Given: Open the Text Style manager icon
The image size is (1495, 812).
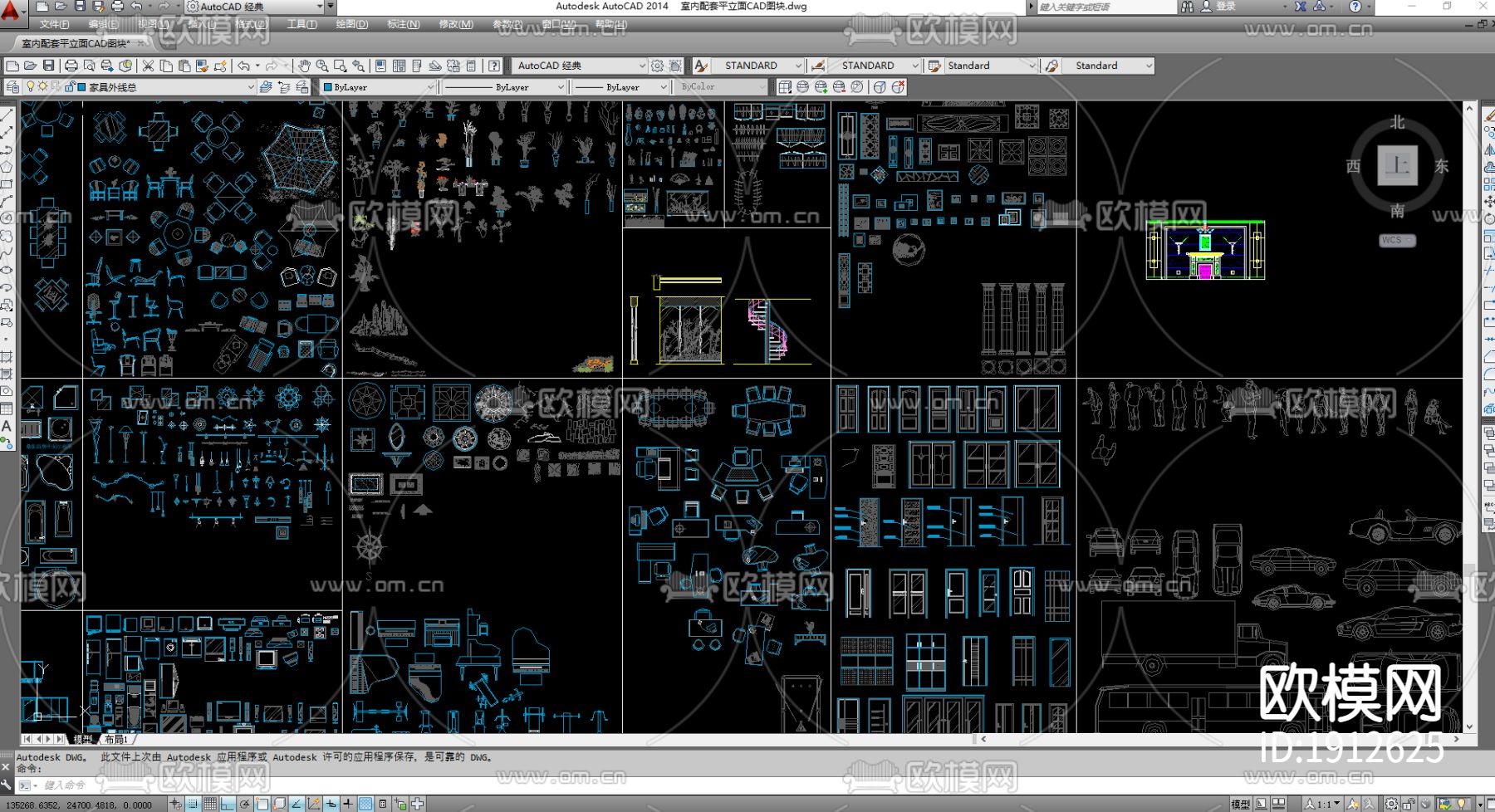Looking at the screenshot, I should tap(702, 66).
